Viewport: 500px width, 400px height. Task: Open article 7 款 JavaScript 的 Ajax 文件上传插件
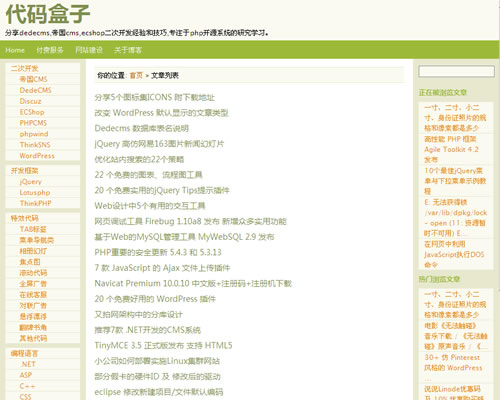[162, 268]
